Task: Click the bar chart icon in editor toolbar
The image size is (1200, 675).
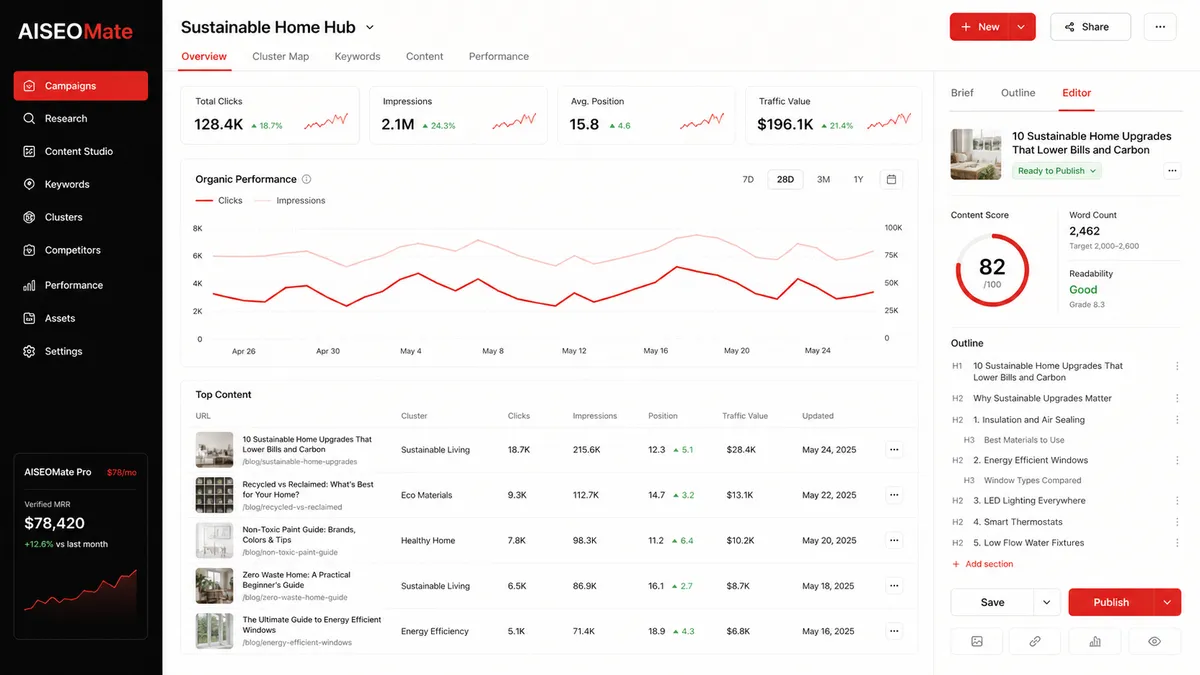Action: click(1094, 641)
